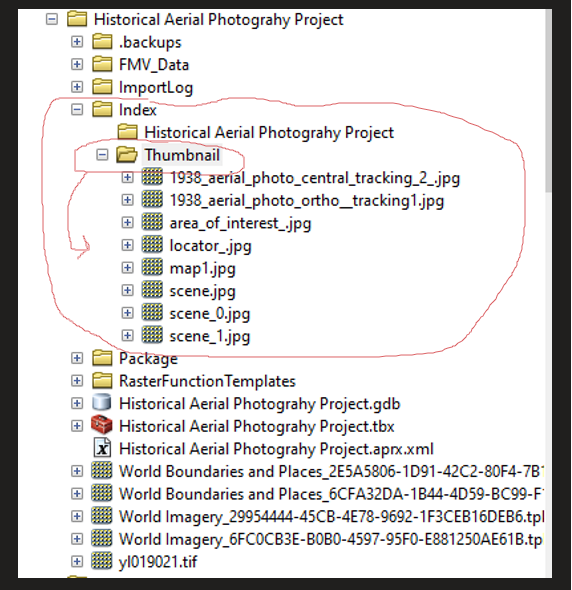Expand 1938_aerial_photo_central_tracking_2_.jpg raster bands

[x=127, y=177]
